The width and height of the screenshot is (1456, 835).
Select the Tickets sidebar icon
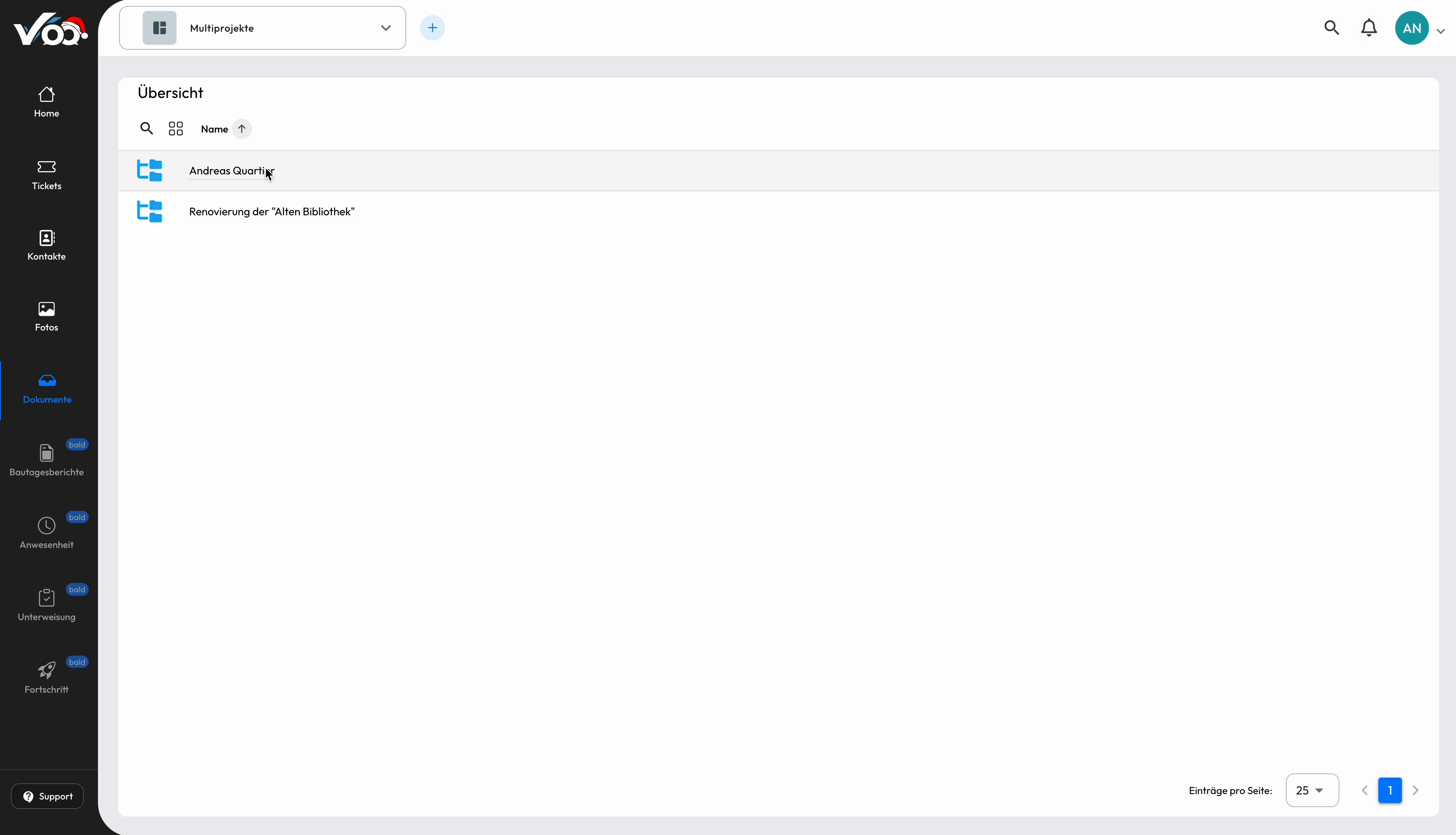point(46,174)
